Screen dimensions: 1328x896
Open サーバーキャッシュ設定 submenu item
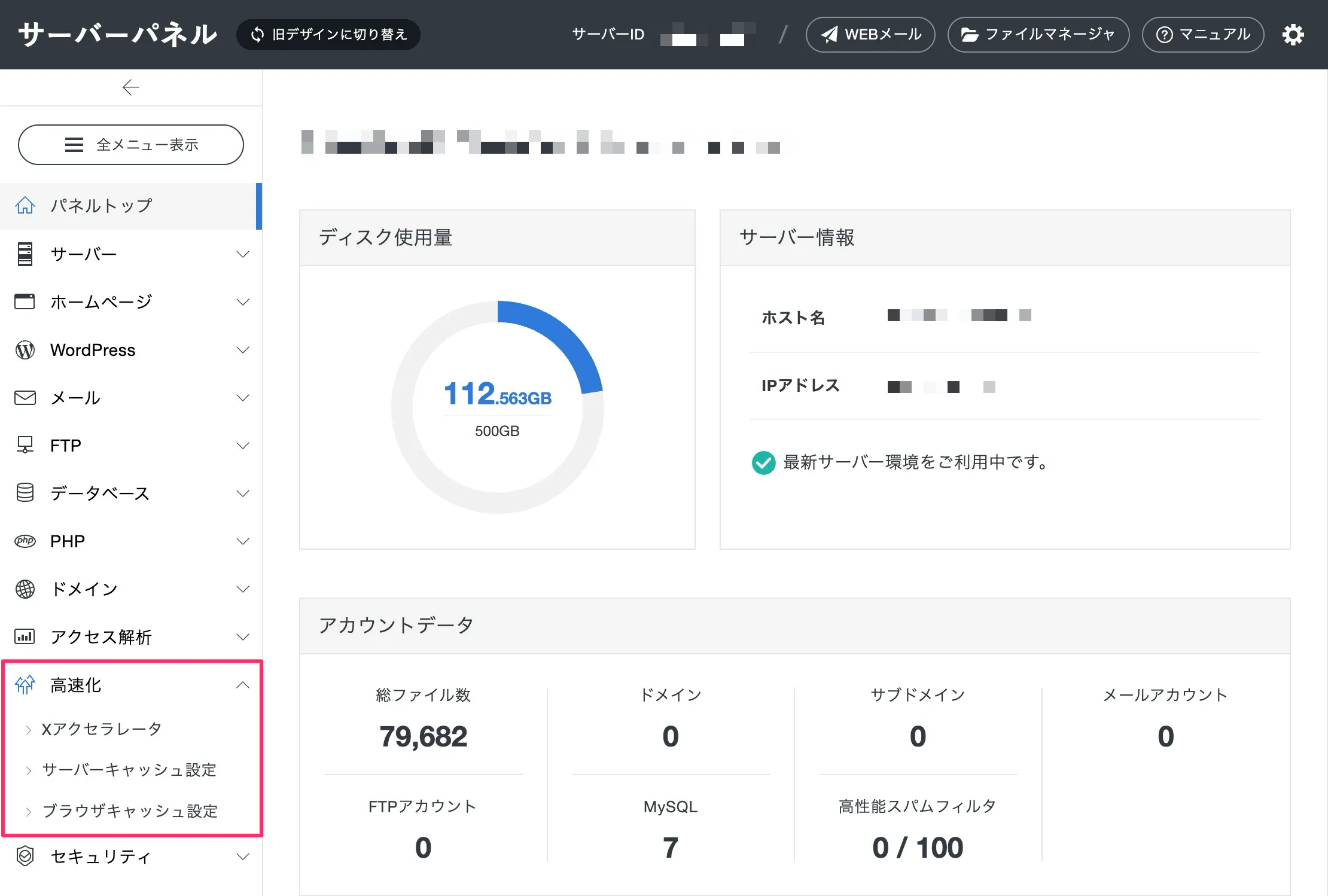tap(129, 770)
